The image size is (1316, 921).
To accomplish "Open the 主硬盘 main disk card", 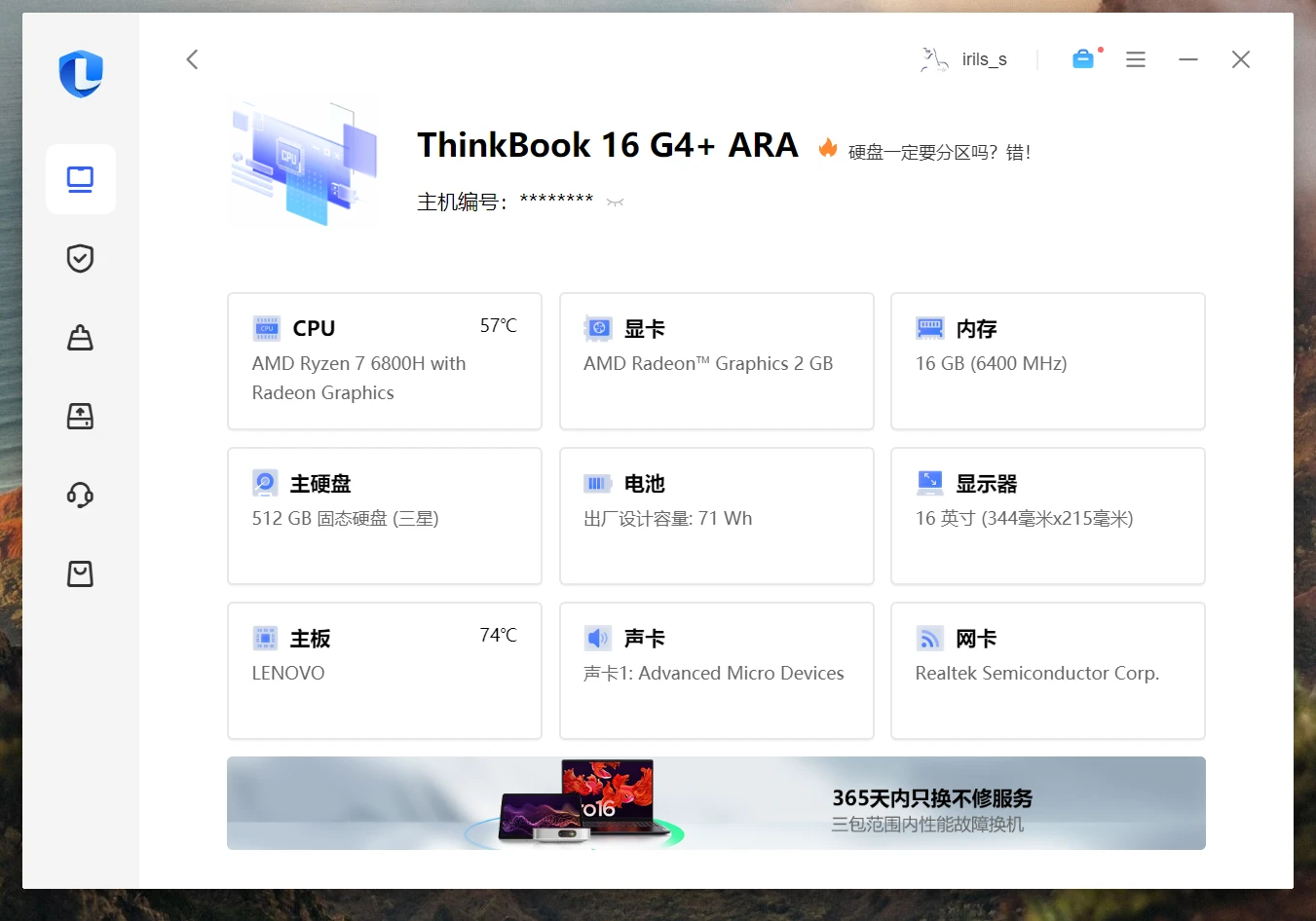I will 384,516.
